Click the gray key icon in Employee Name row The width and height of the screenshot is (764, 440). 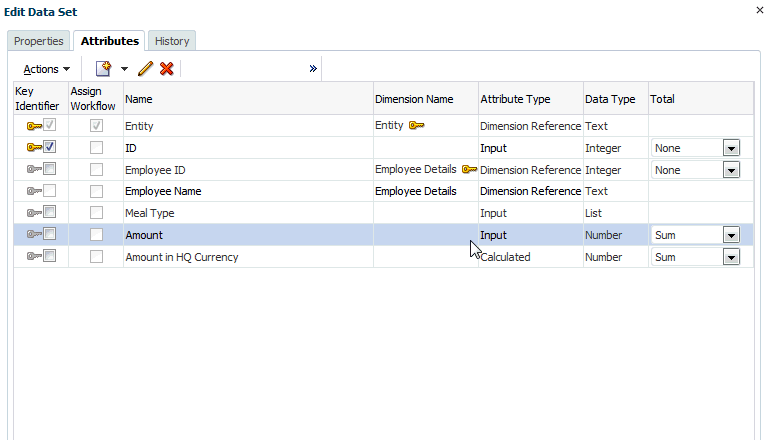point(34,191)
